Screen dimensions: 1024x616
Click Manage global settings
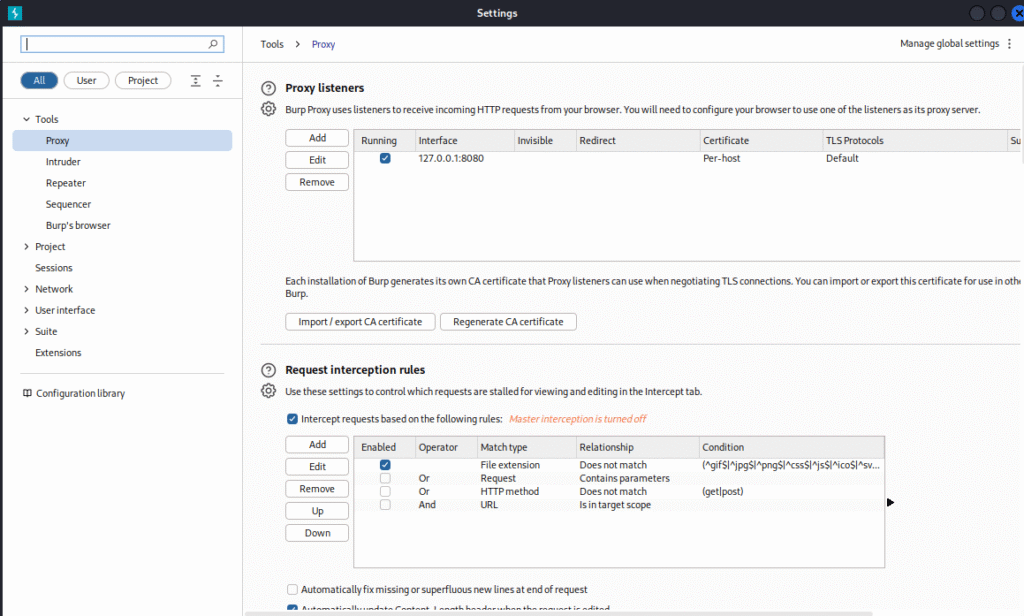[x=950, y=44]
